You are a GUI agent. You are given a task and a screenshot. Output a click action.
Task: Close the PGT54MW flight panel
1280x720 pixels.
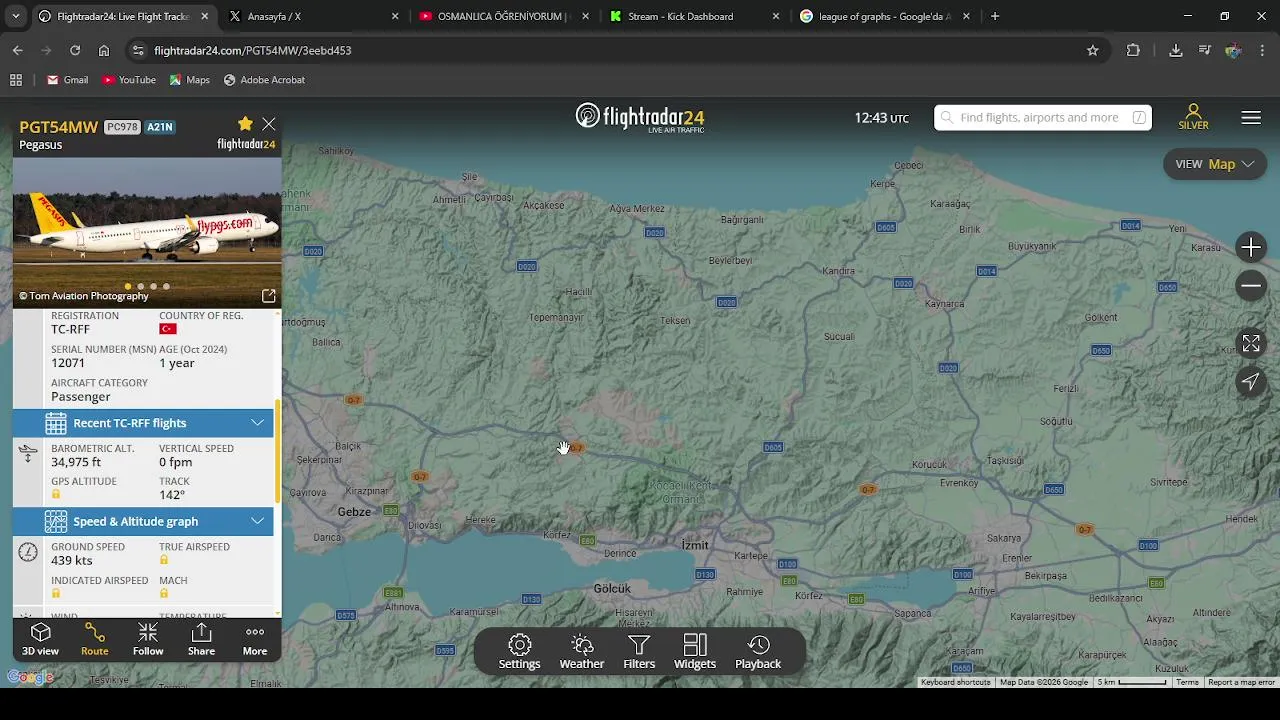[x=269, y=124]
